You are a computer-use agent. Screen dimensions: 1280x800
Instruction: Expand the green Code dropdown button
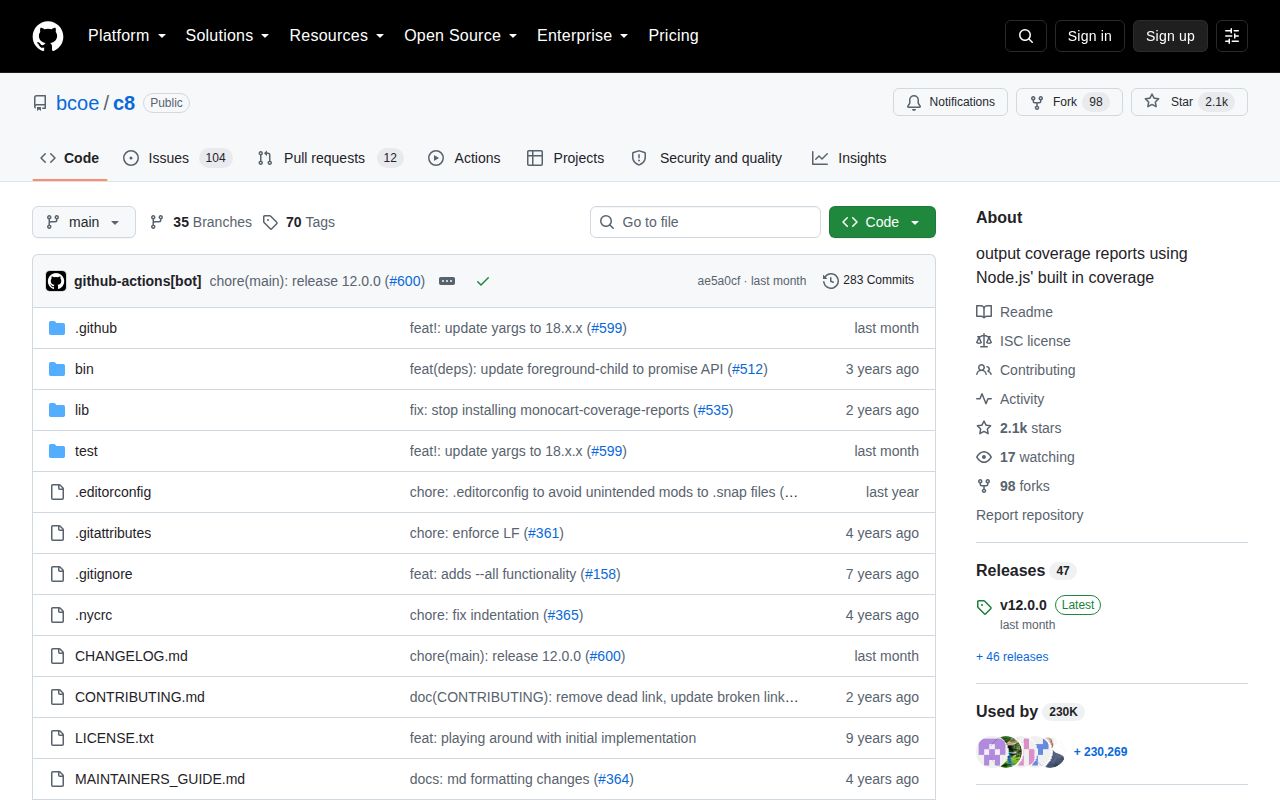point(882,222)
